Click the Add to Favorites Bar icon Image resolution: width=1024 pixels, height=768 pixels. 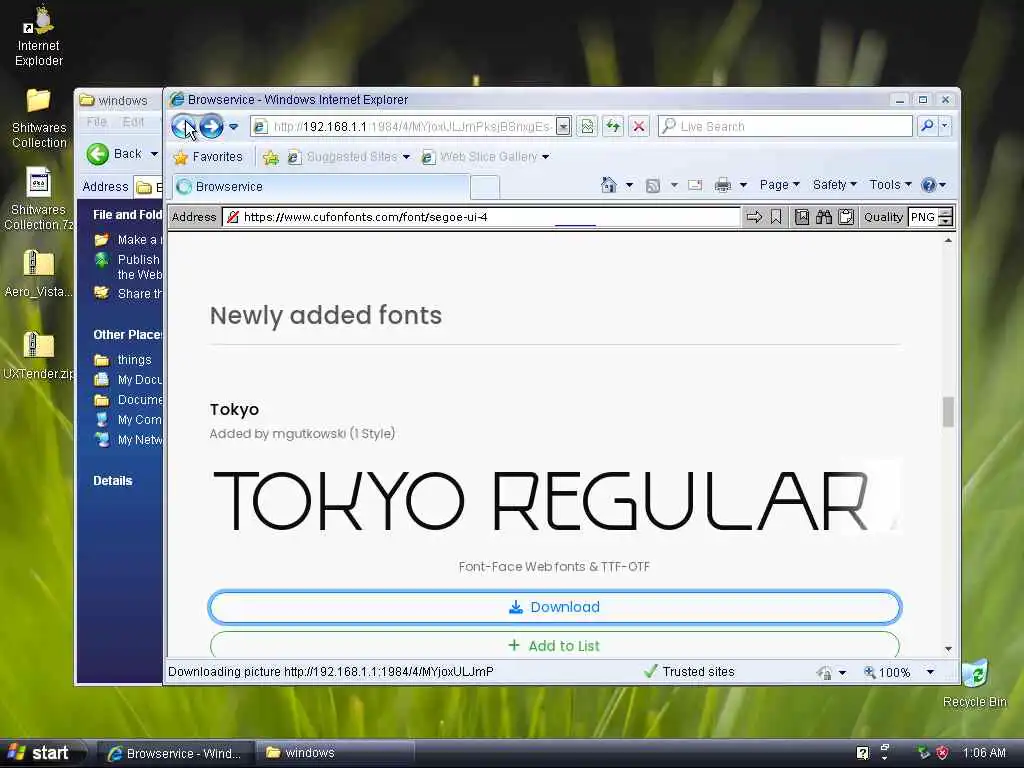click(270, 157)
